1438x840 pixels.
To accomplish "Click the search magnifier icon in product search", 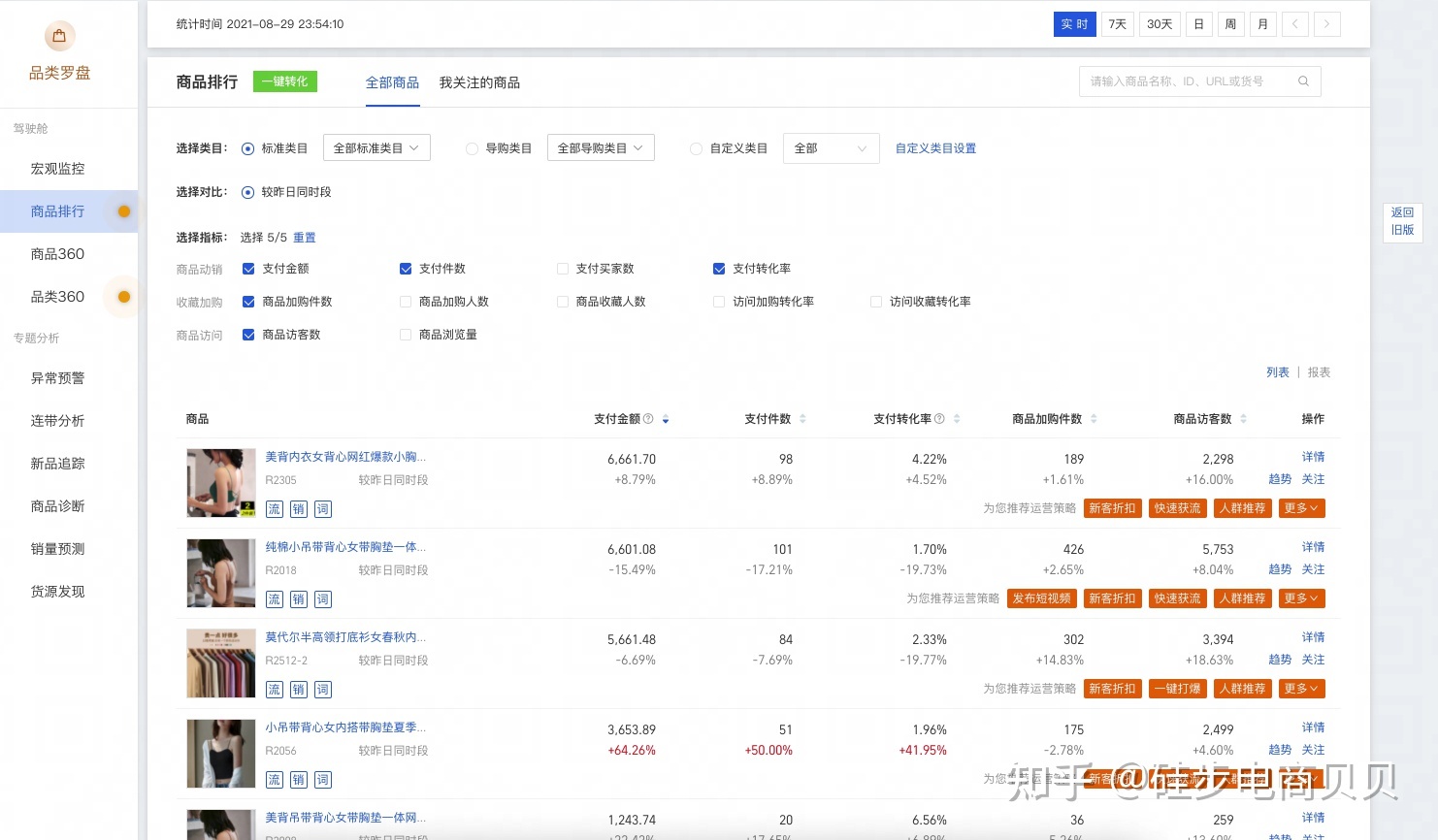I will [x=1303, y=81].
